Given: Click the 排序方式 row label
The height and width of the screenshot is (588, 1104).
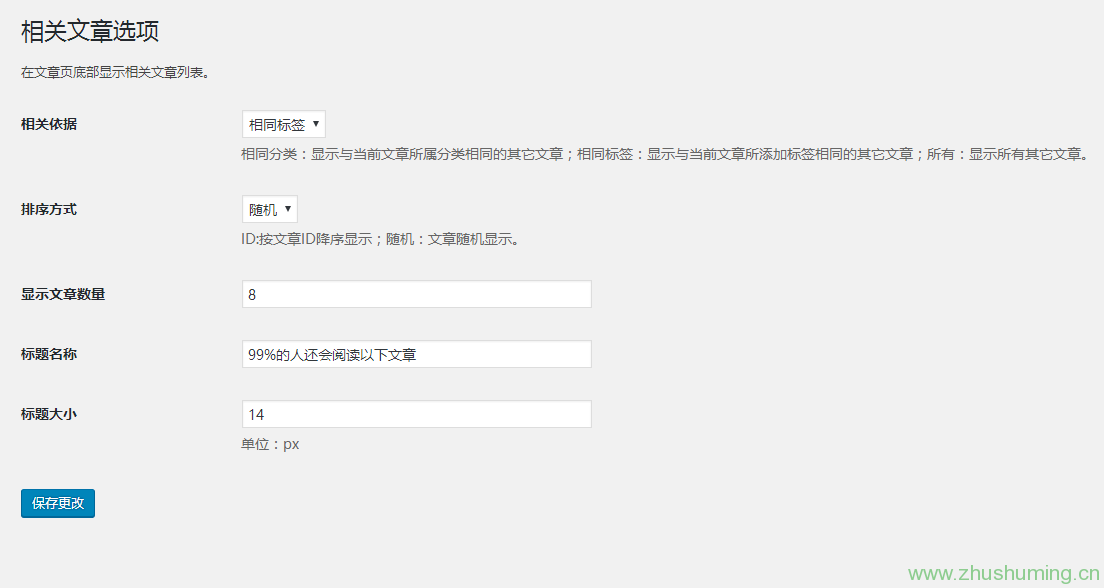Looking at the screenshot, I should (x=49, y=209).
